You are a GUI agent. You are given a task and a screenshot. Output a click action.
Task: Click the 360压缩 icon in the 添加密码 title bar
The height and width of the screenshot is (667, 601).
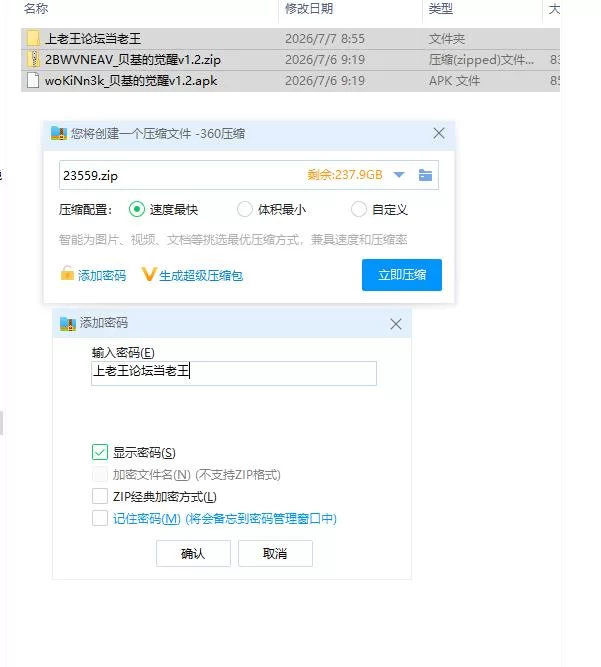(68, 324)
